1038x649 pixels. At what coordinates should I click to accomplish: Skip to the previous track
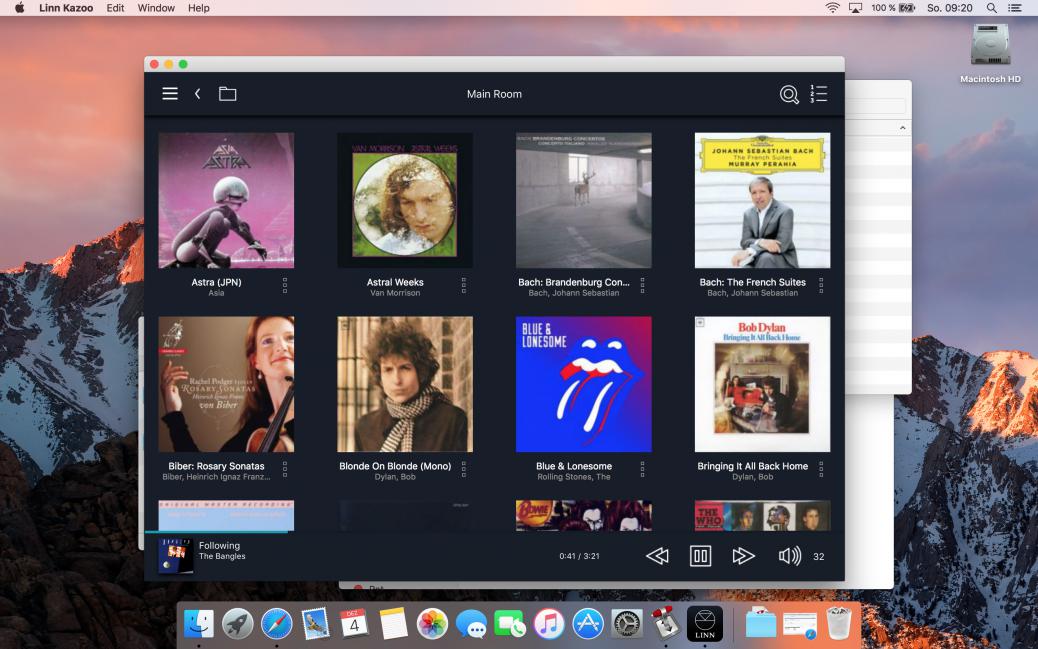coord(657,556)
